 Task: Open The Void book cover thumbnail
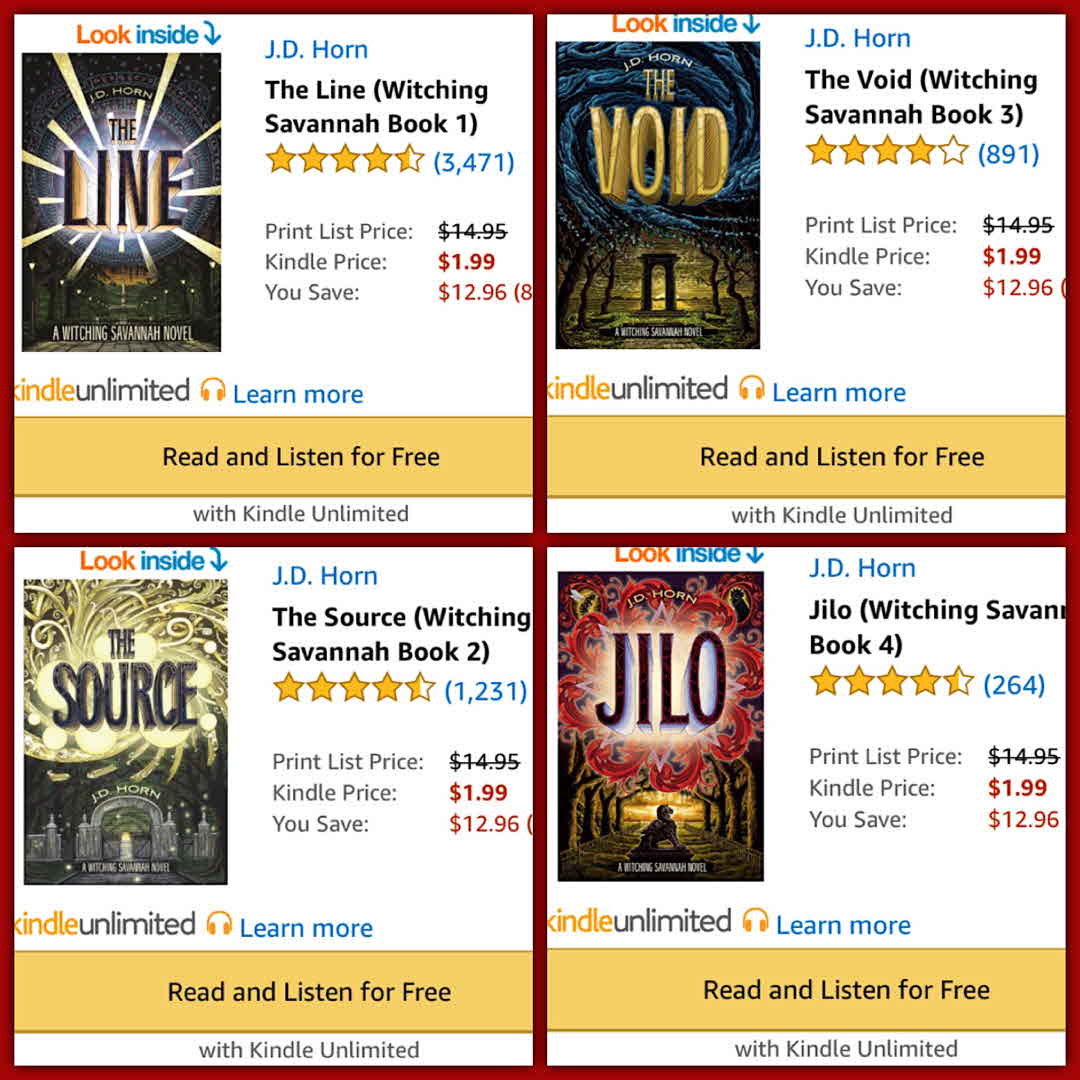click(x=658, y=195)
